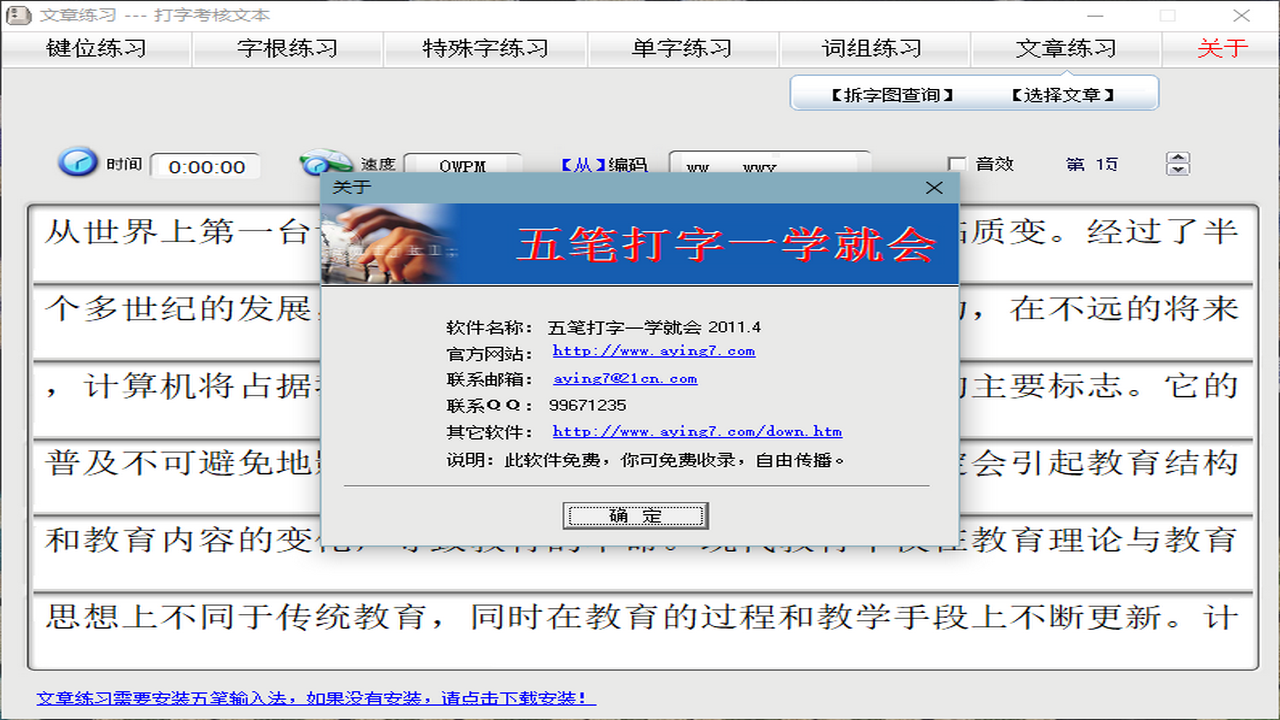Open the other software download link
Screen dimensions: 1280x720
pos(697,431)
